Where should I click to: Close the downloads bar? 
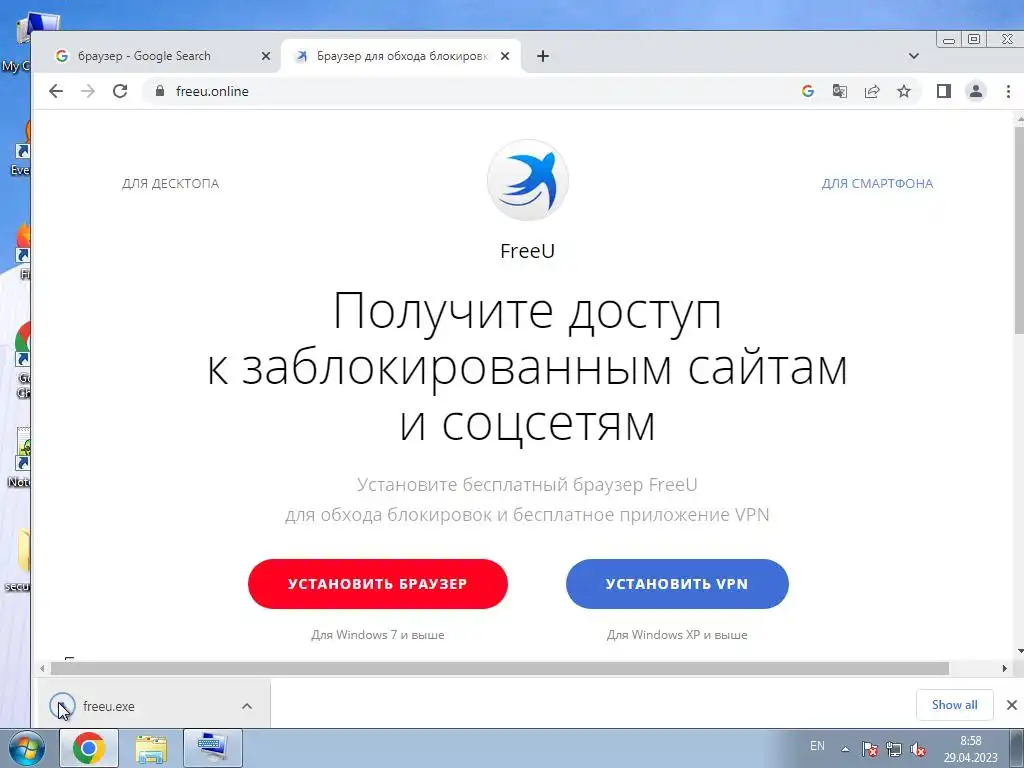[x=1012, y=705]
